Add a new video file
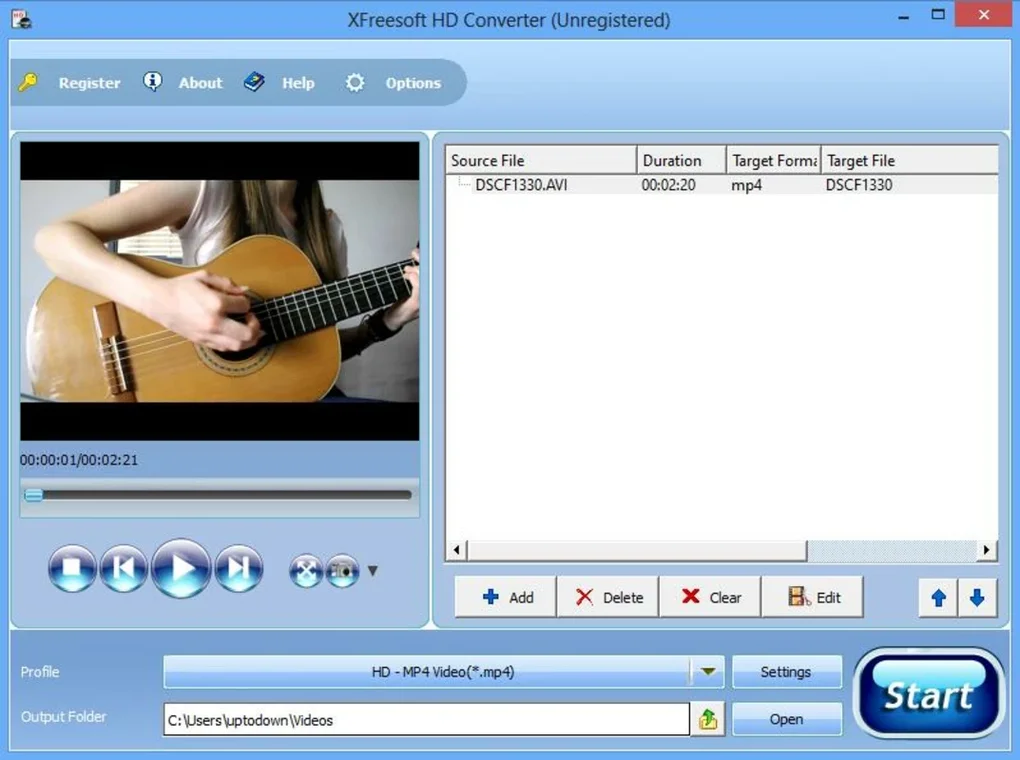1020x760 pixels. pyautogui.click(x=505, y=596)
